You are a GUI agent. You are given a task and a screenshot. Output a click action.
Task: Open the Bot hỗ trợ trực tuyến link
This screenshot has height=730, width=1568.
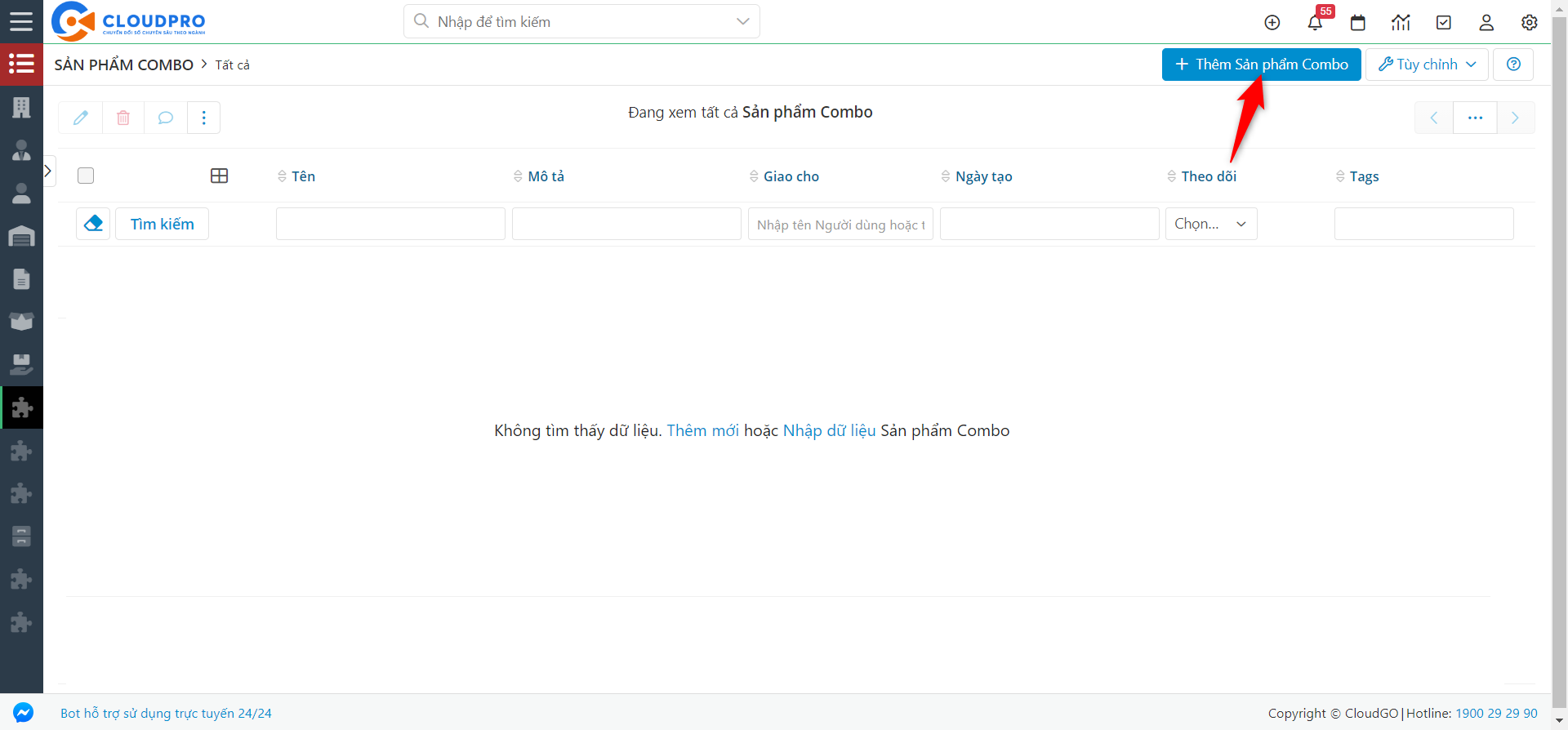click(x=166, y=713)
